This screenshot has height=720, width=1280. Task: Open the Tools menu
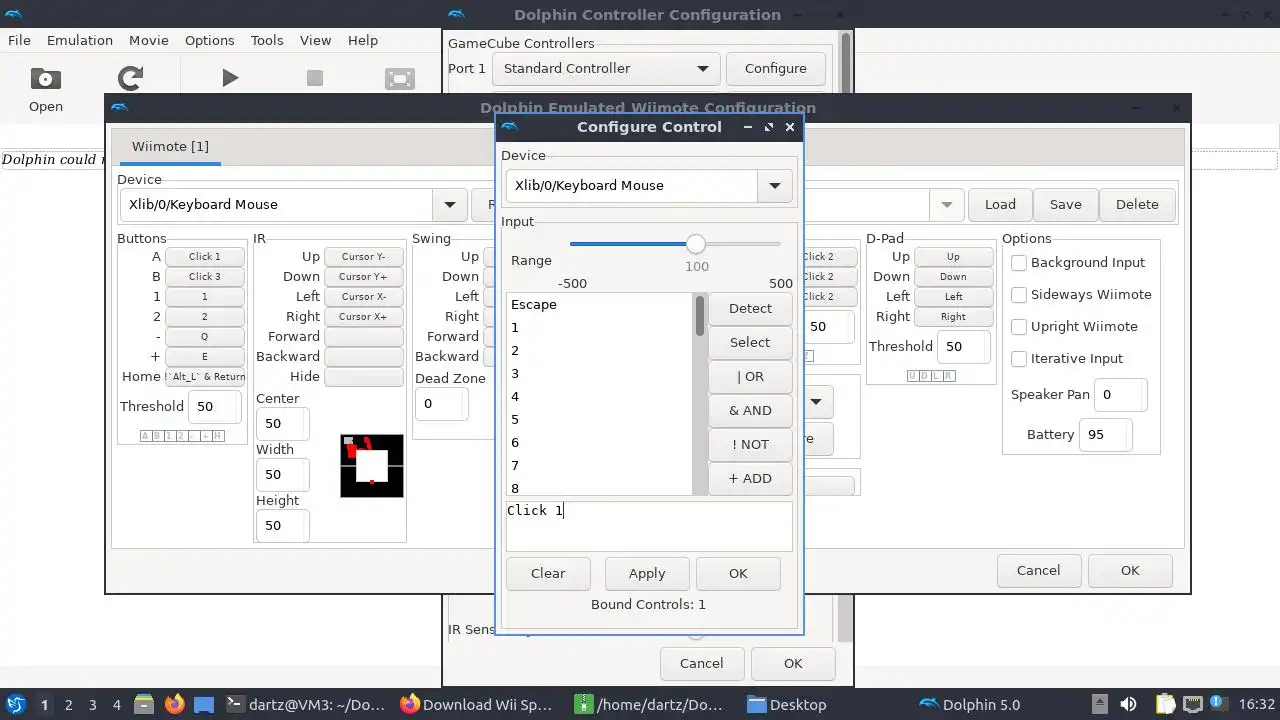pos(267,40)
